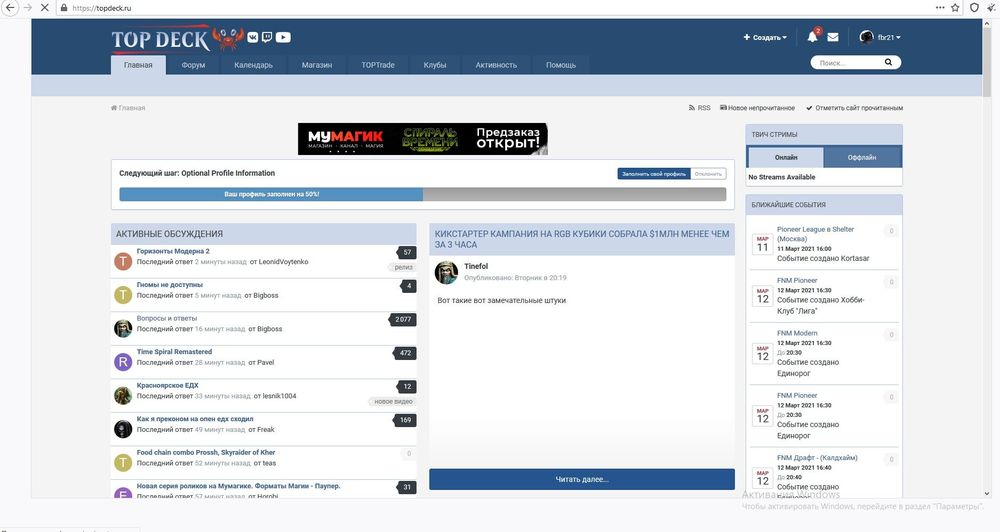This screenshot has height=532, width=1000.
Task: Click the profile completion progress bar
Action: tap(424, 194)
